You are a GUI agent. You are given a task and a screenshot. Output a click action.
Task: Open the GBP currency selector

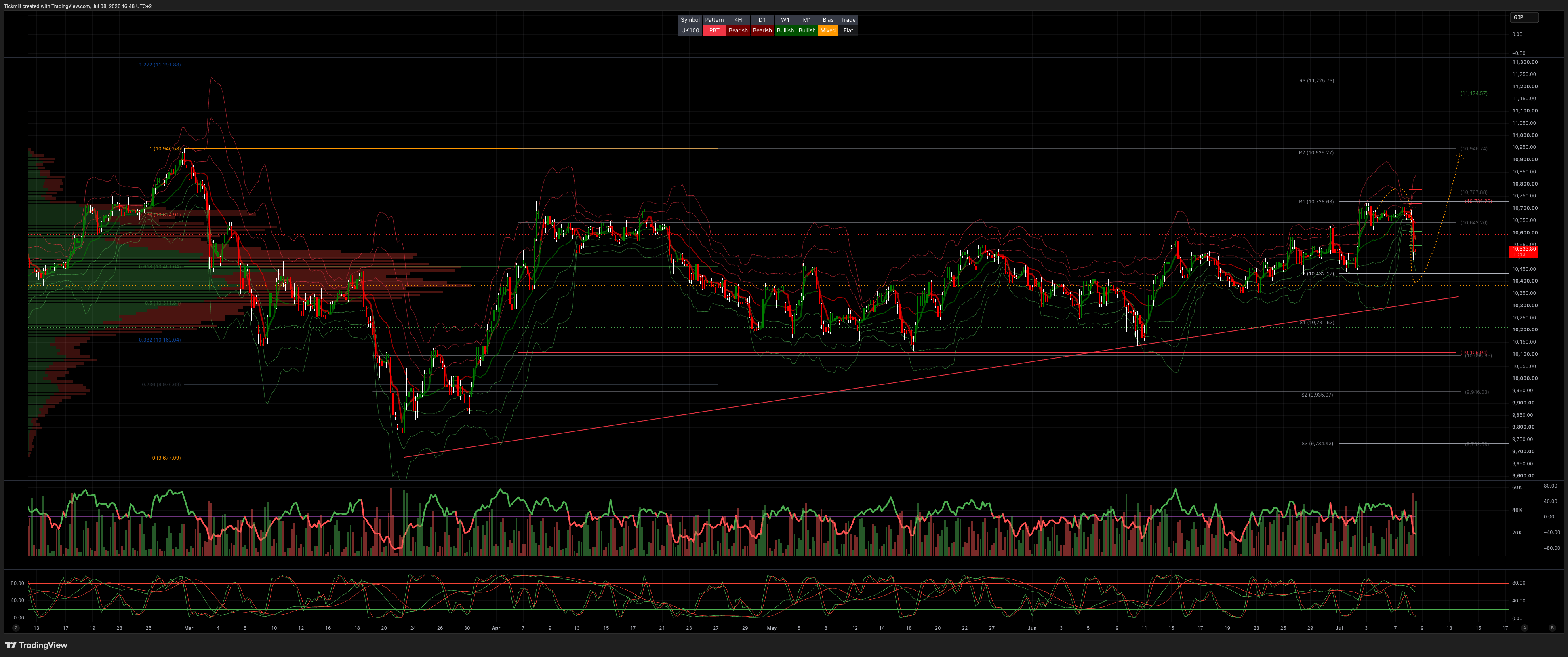[x=1524, y=17]
